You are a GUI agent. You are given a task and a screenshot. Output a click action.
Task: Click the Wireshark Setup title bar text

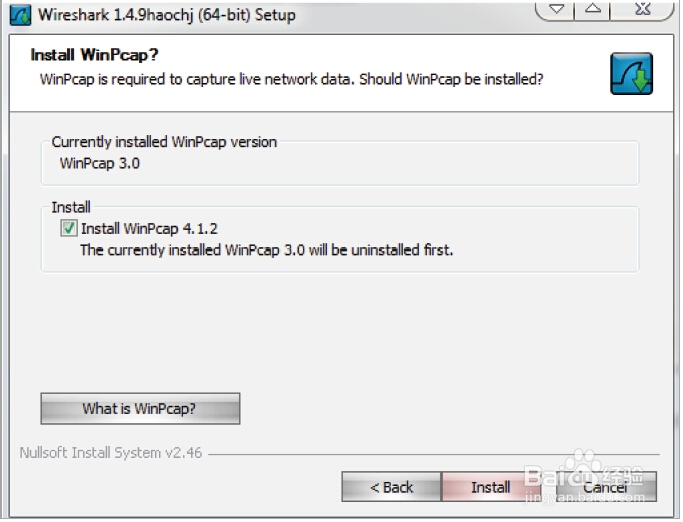[x=166, y=15]
